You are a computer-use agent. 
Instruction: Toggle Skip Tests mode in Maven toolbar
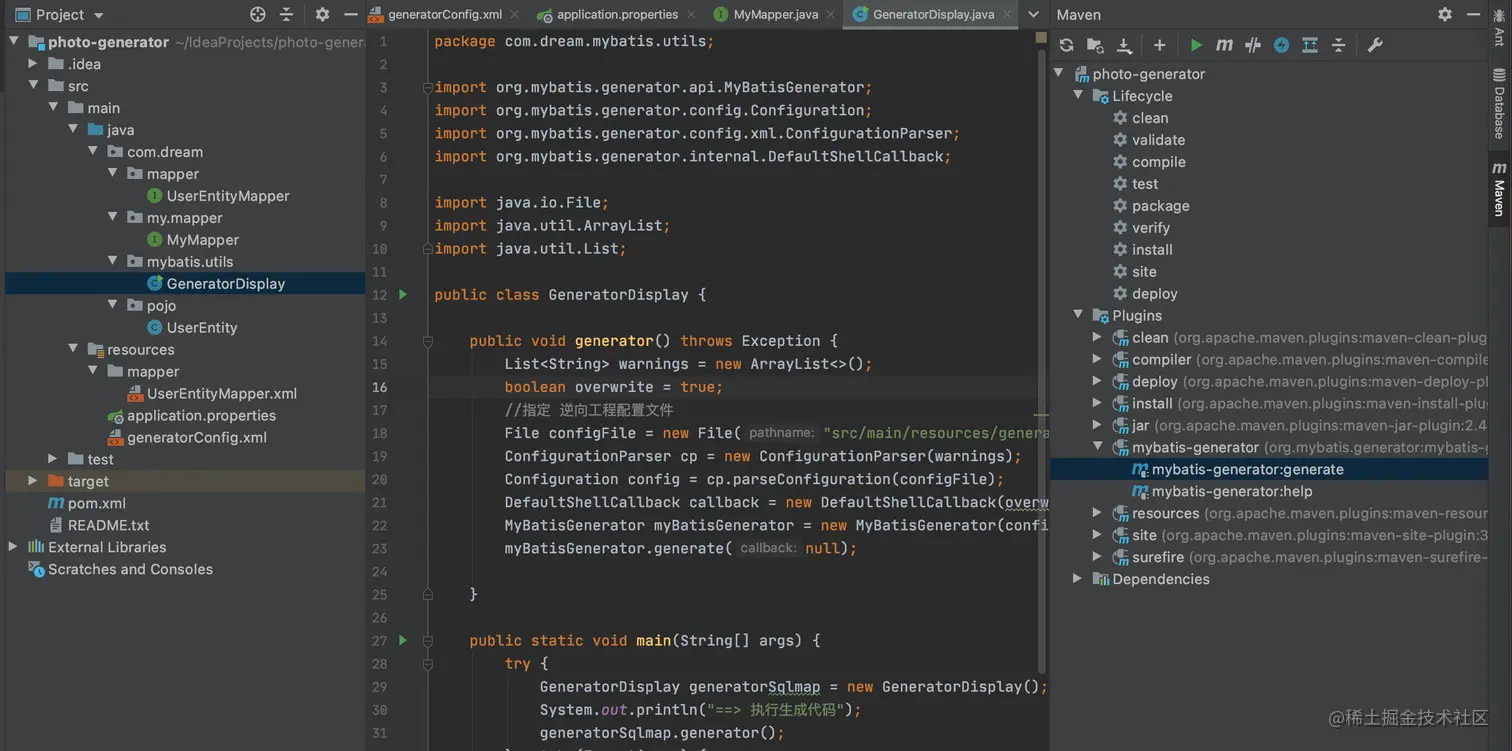click(x=1253, y=45)
